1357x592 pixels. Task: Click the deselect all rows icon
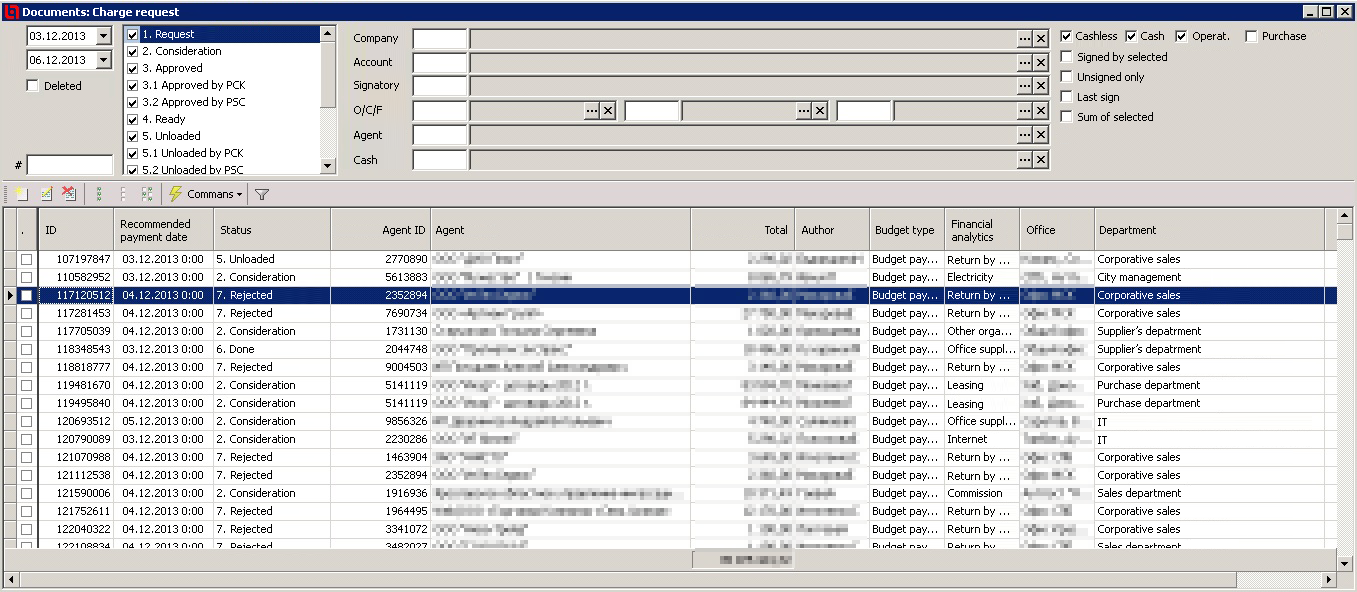[x=123, y=194]
